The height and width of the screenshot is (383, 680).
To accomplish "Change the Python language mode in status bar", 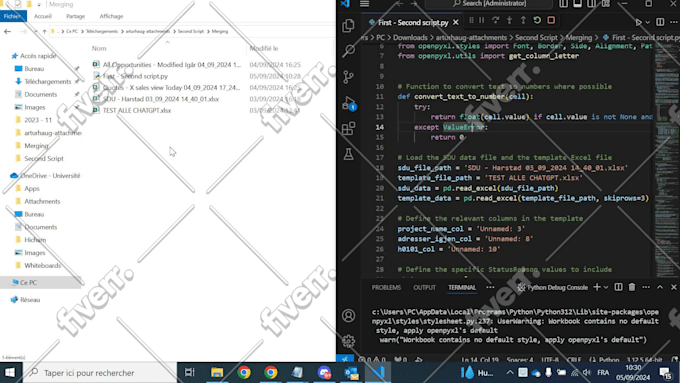I will click(x=609, y=360).
